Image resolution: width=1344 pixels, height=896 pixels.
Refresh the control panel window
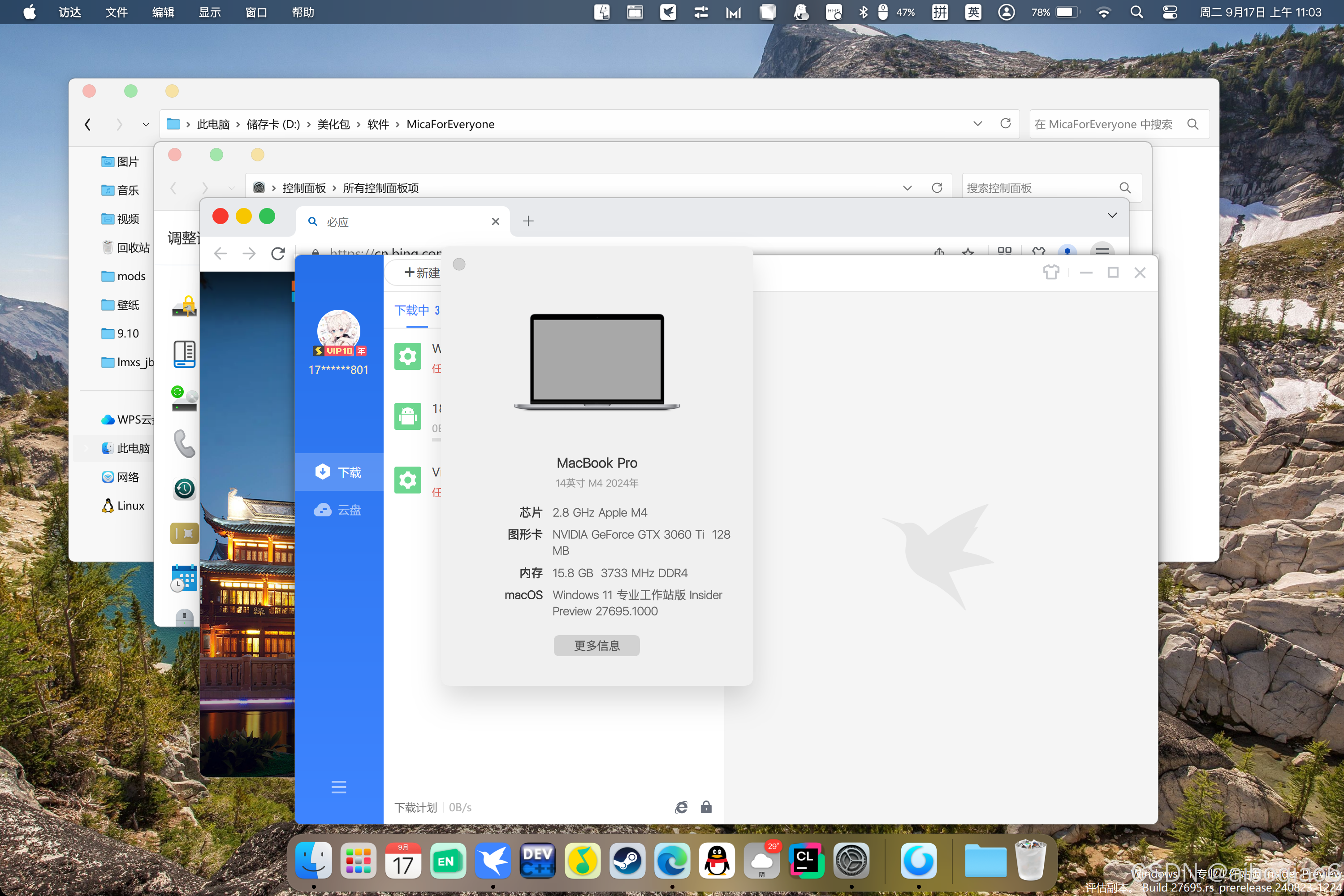[x=937, y=187]
